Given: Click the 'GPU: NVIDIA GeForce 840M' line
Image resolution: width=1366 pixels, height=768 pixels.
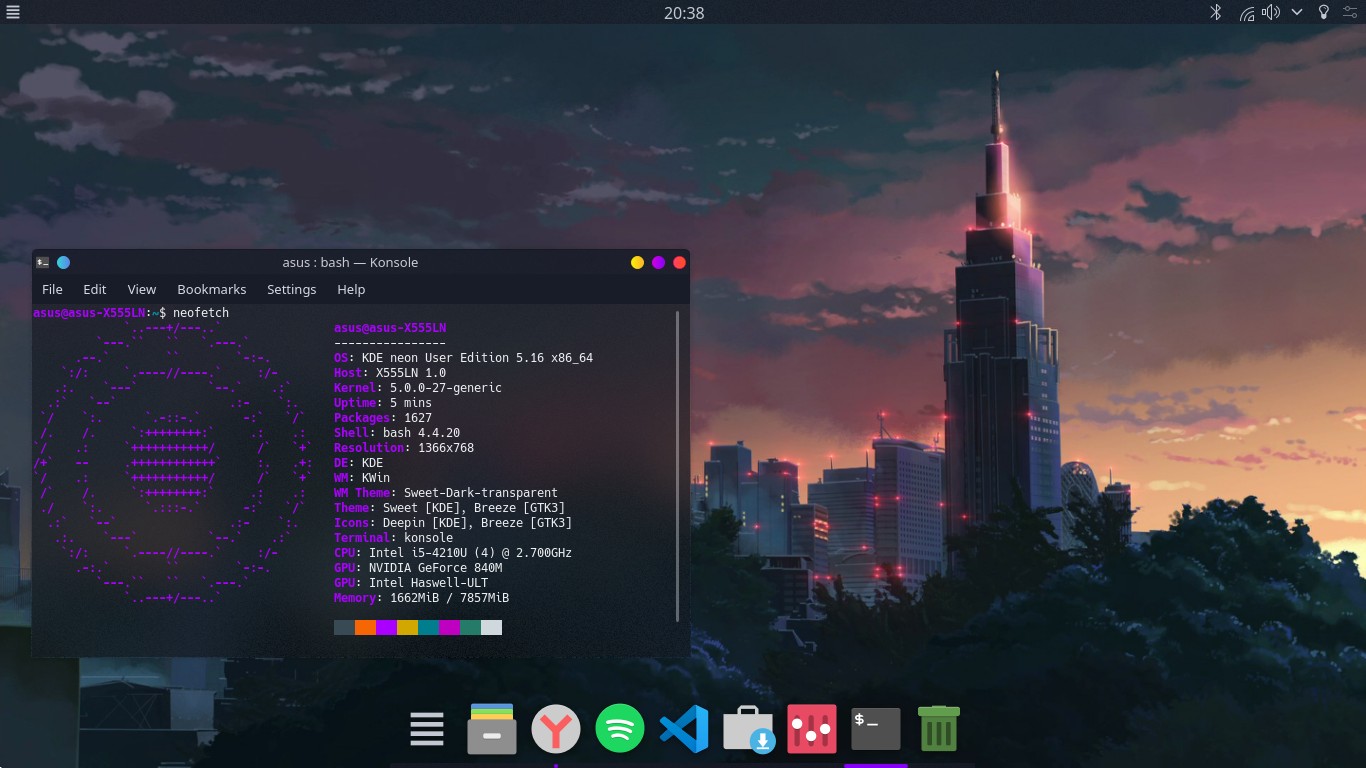Looking at the screenshot, I should tap(418, 568).
